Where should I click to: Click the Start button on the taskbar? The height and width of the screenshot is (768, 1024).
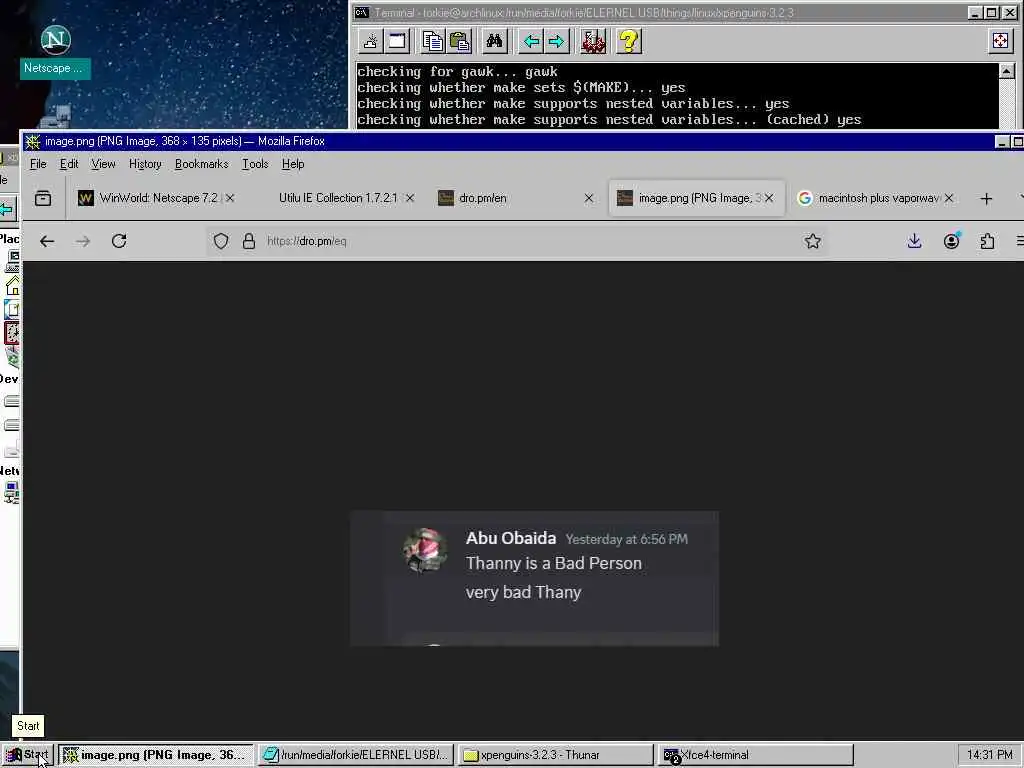[x=27, y=755]
